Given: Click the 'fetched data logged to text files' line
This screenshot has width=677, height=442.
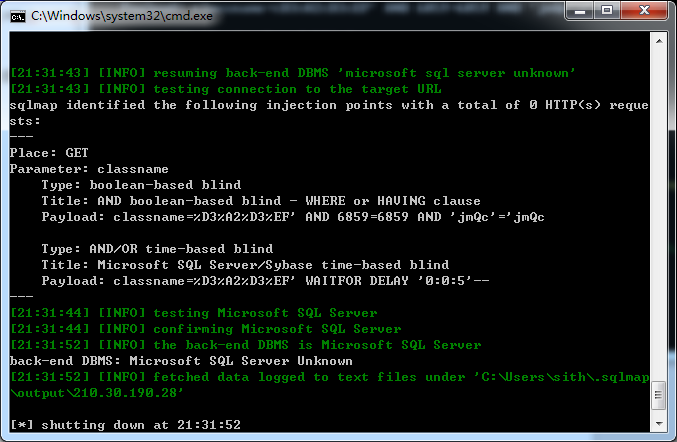Looking at the screenshot, I should (329, 377).
